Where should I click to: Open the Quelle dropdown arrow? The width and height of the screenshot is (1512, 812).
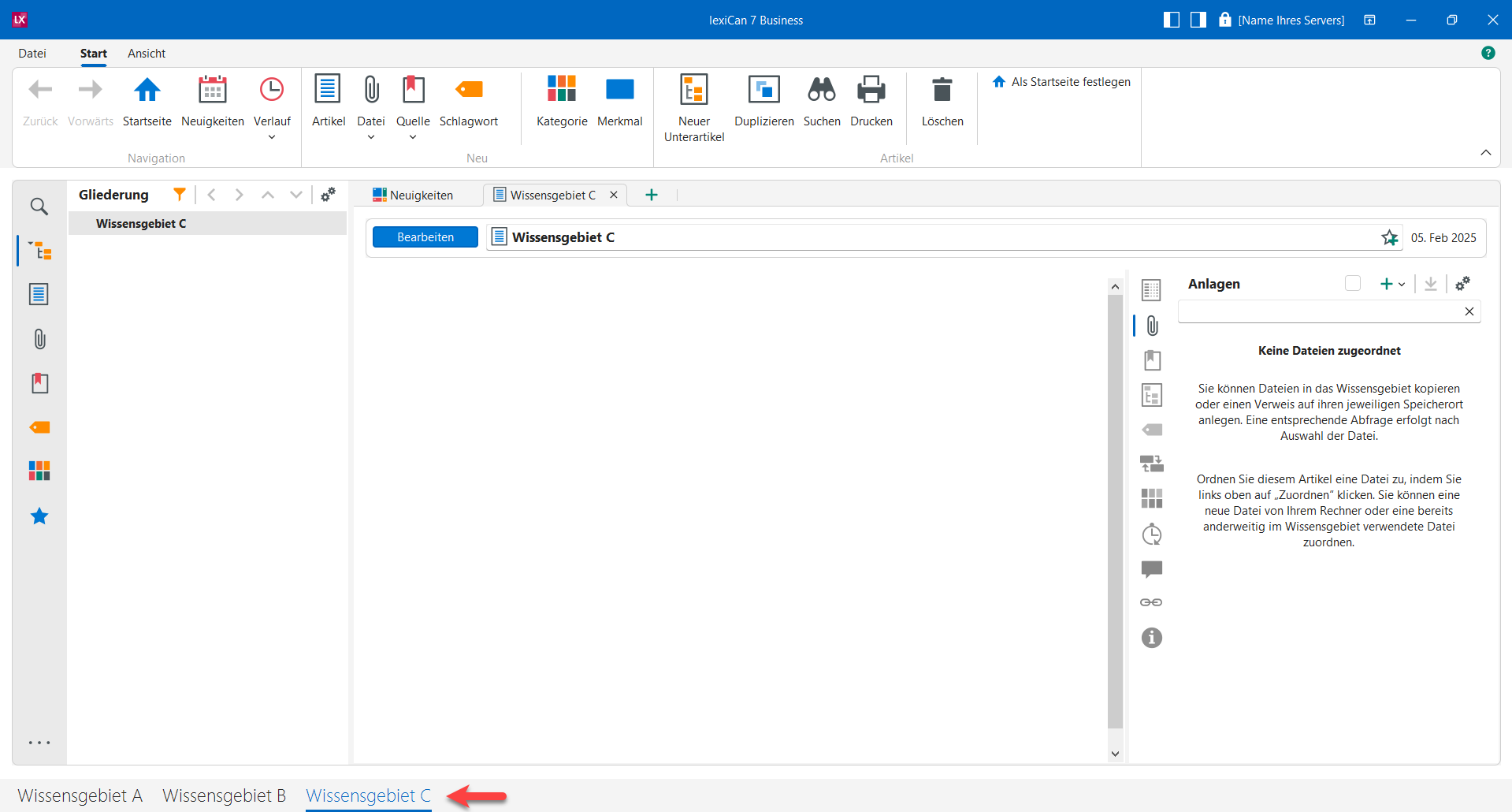pos(413,137)
